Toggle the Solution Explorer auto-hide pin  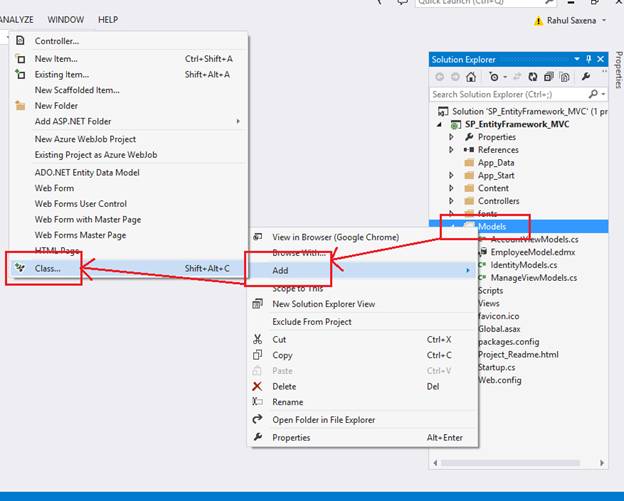[x=589, y=59]
